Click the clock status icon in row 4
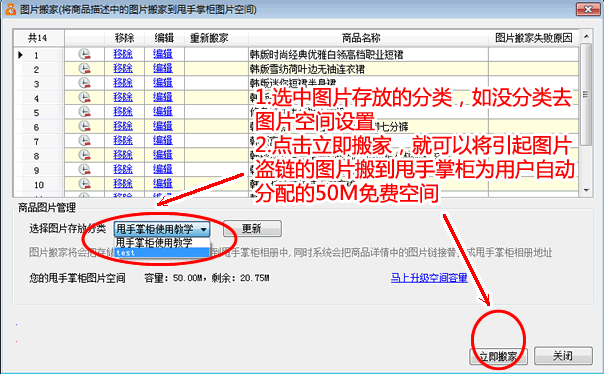604x374 pixels. pos(84,97)
